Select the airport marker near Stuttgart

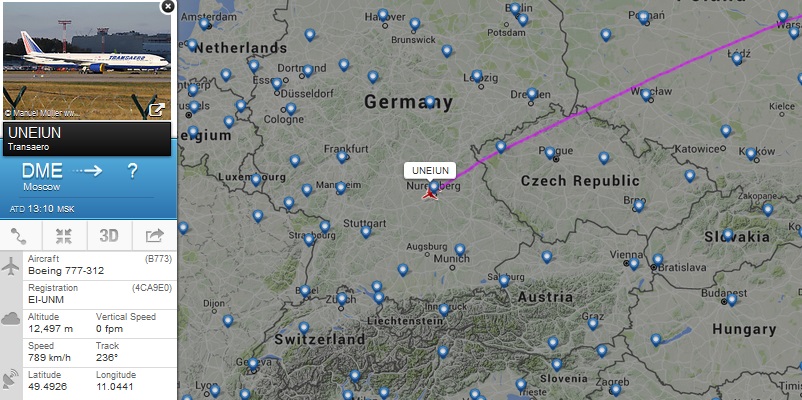366,231
